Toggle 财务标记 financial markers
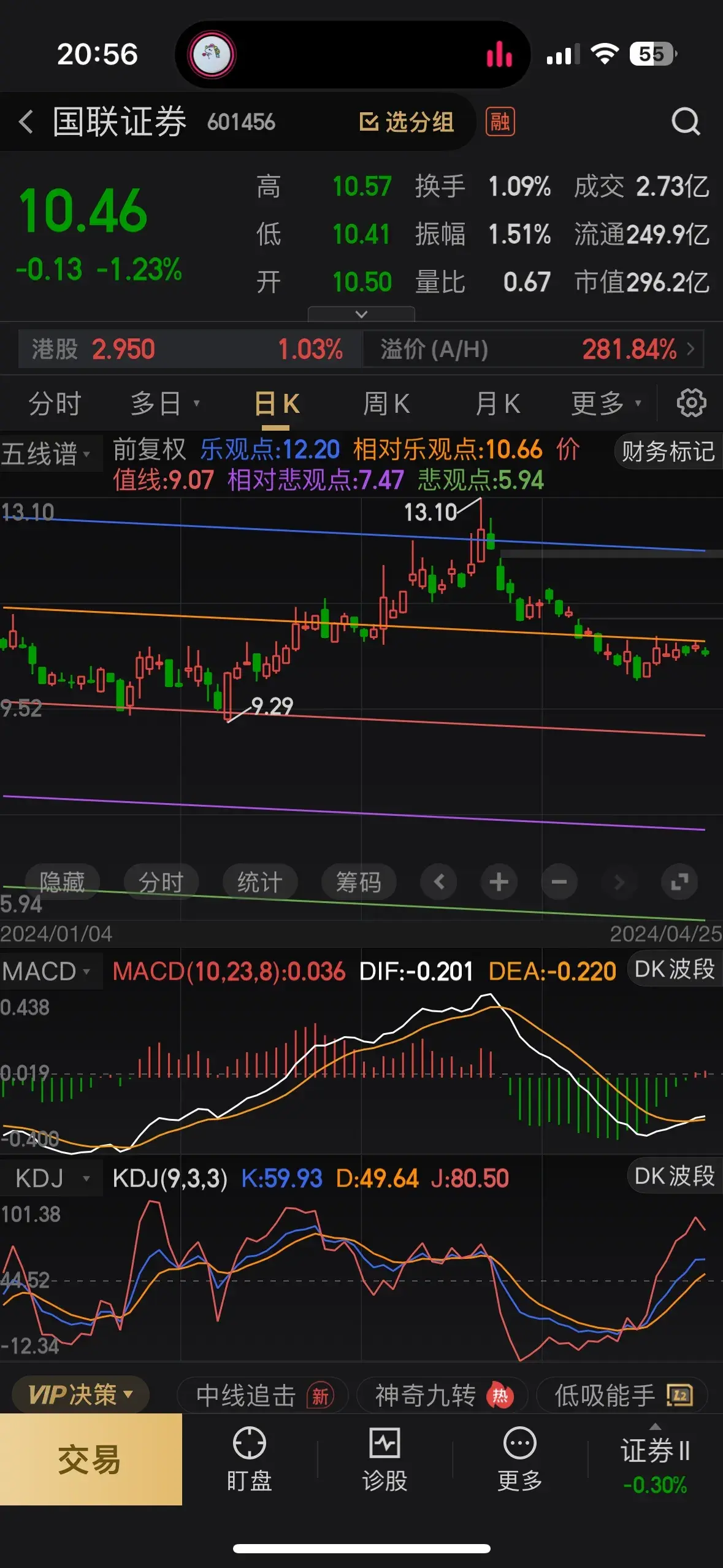 point(668,452)
